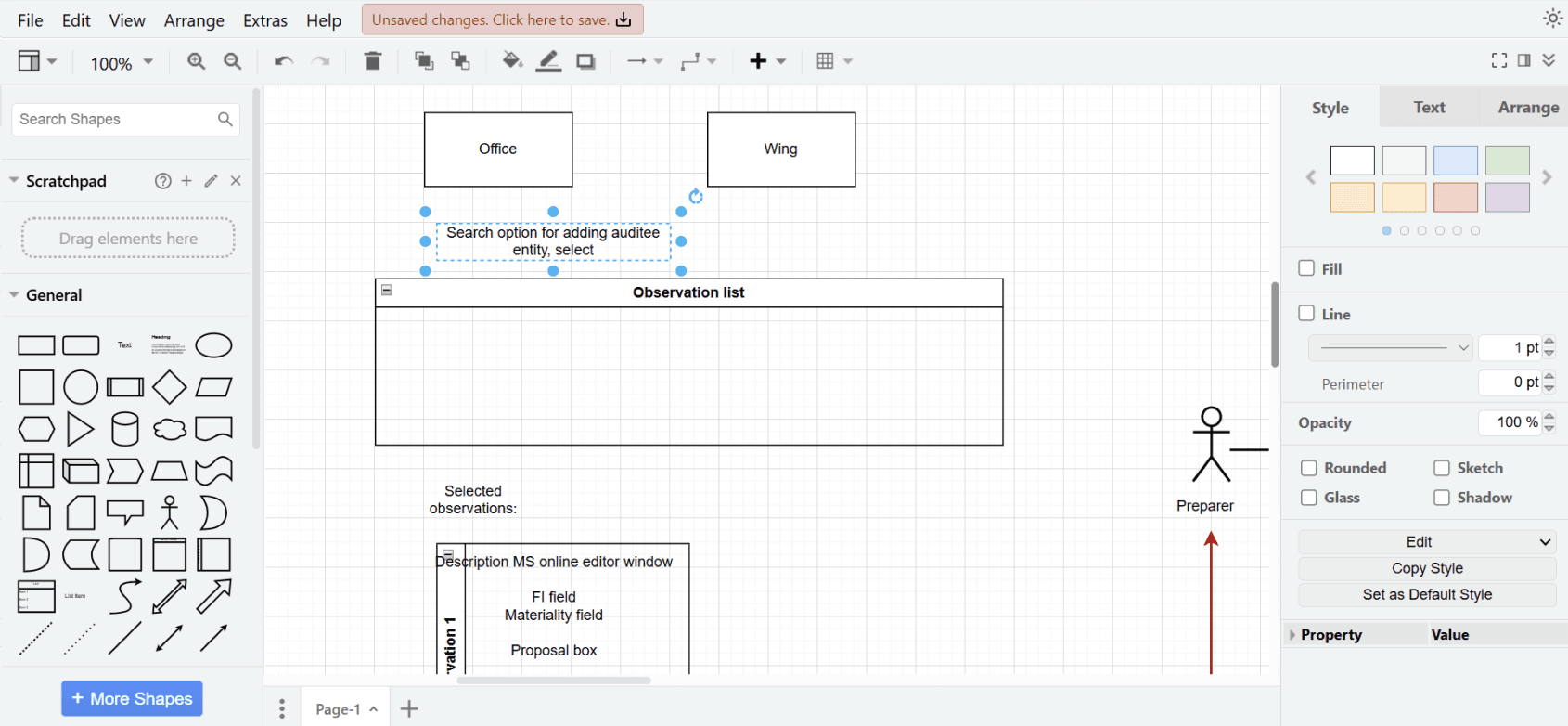
Task: Click the Zoom Out magnifier icon
Action: coord(233,61)
